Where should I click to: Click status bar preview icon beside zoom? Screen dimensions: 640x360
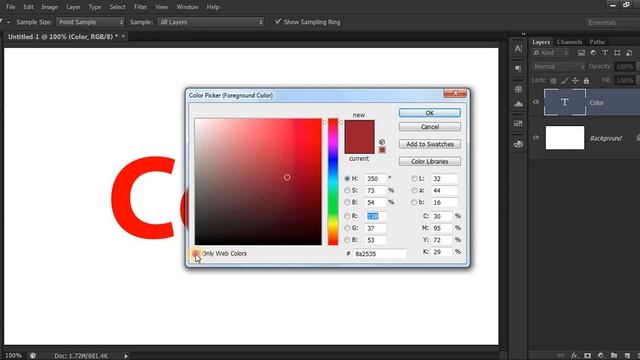coord(33,356)
